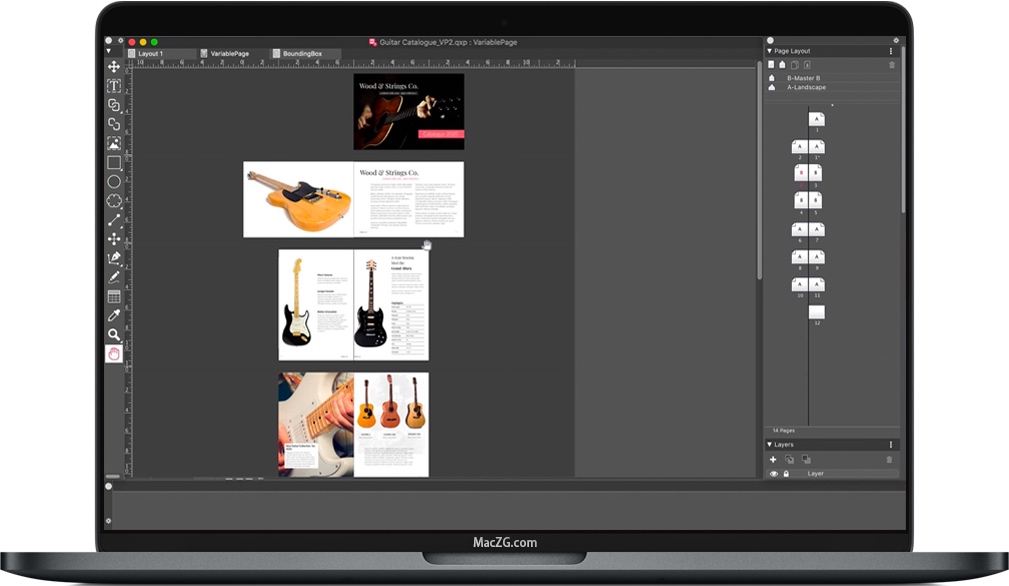Switch to the Pan hand tool
The width and height of the screenshot is (1009, 586).
point(114,355)
